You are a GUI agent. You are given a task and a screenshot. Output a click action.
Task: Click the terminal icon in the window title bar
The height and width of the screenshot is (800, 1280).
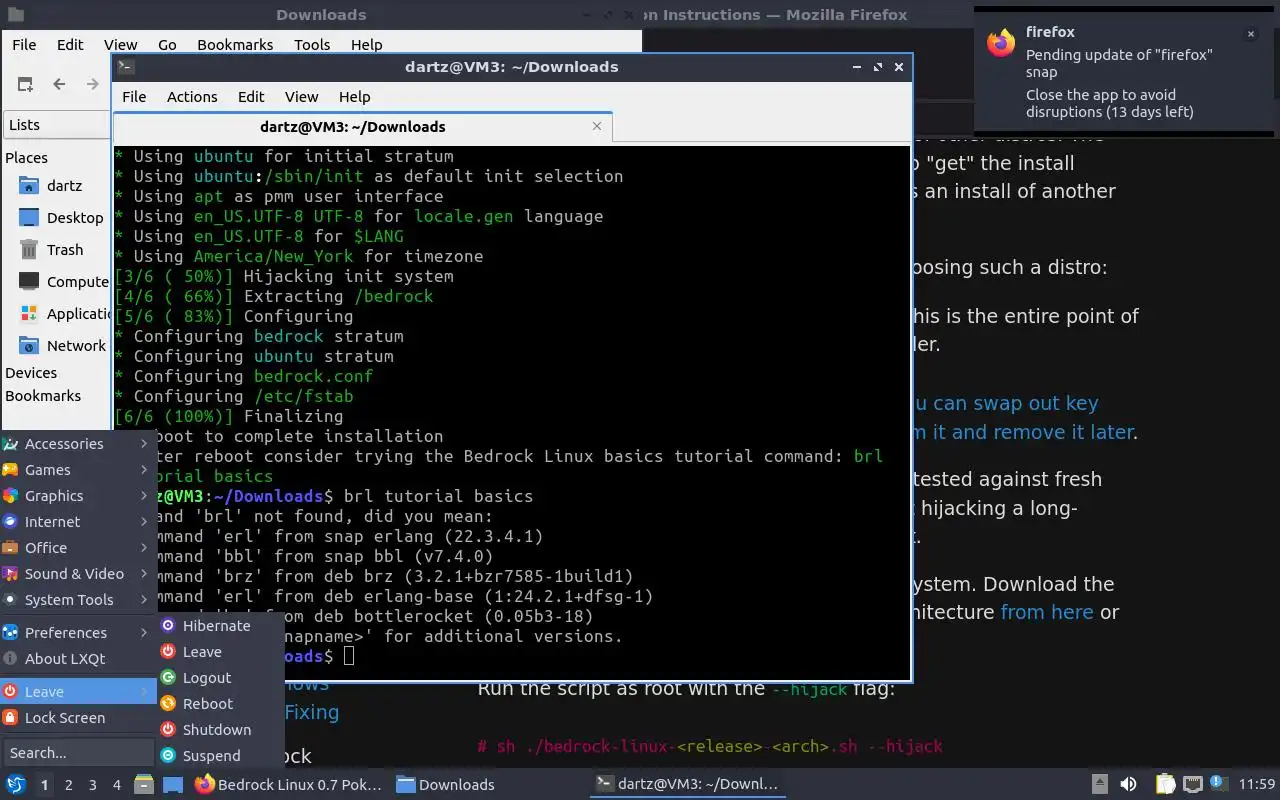(125, 67)
